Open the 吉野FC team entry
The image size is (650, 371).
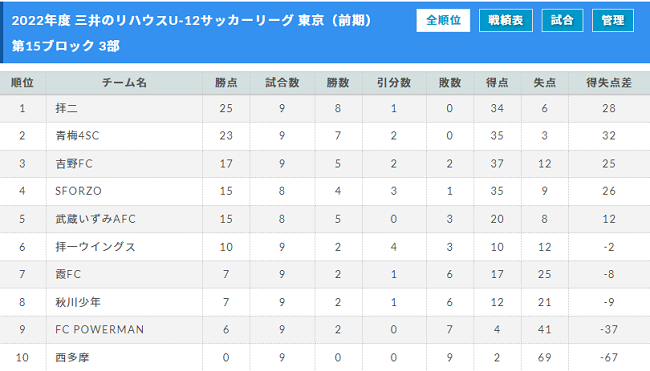(x=74, y=164)
